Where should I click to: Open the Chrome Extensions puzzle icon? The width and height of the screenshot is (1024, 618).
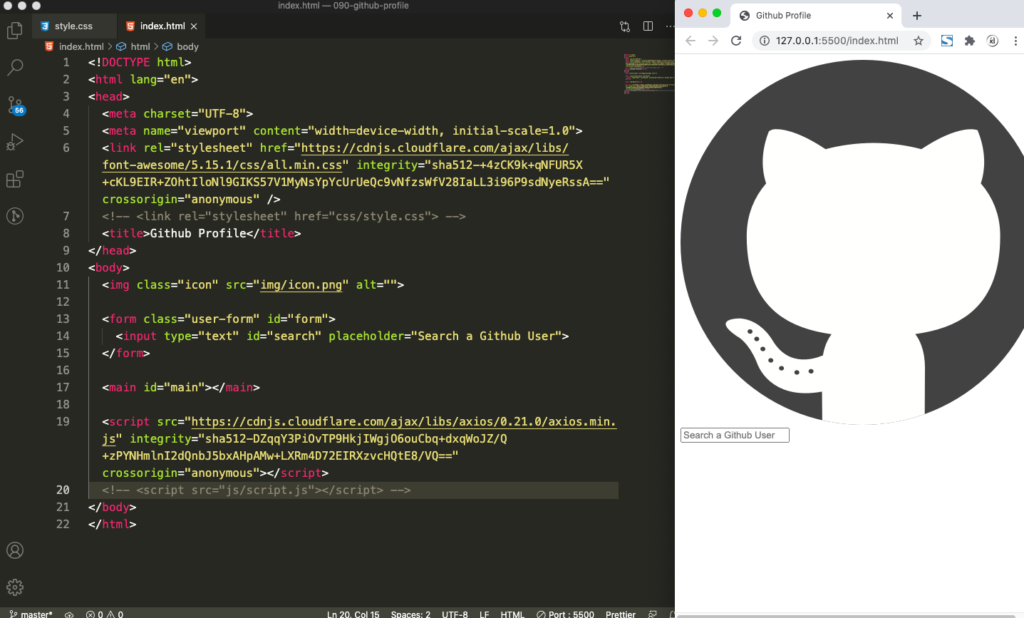point(970,41)
